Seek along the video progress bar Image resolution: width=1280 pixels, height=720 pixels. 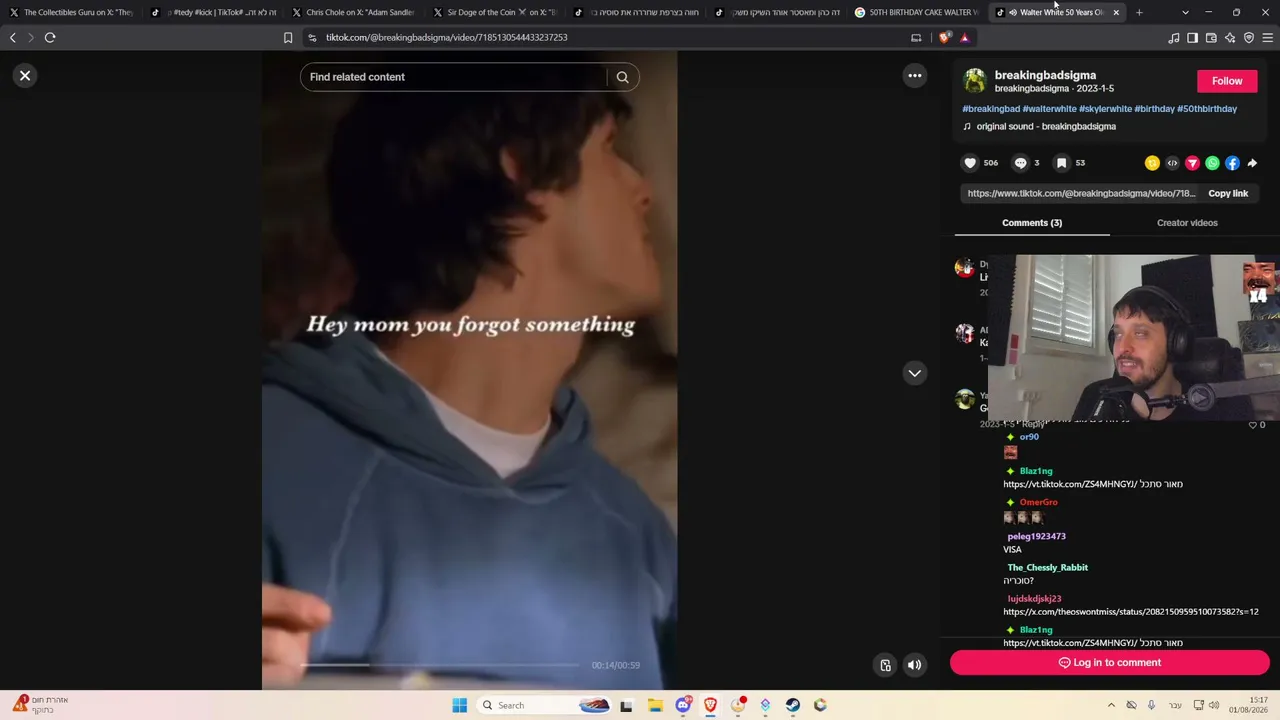point(440,665)
